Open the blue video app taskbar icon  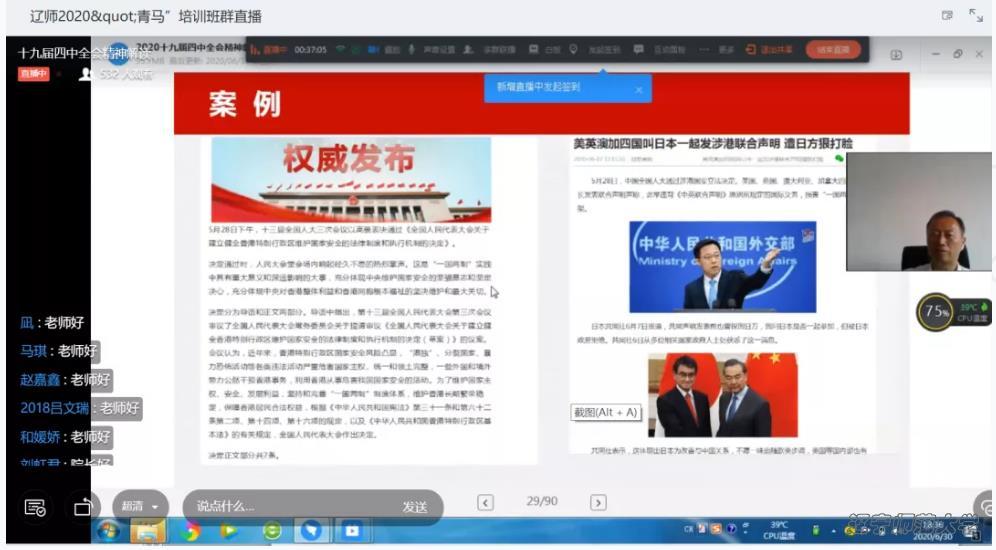coord(352,531)
